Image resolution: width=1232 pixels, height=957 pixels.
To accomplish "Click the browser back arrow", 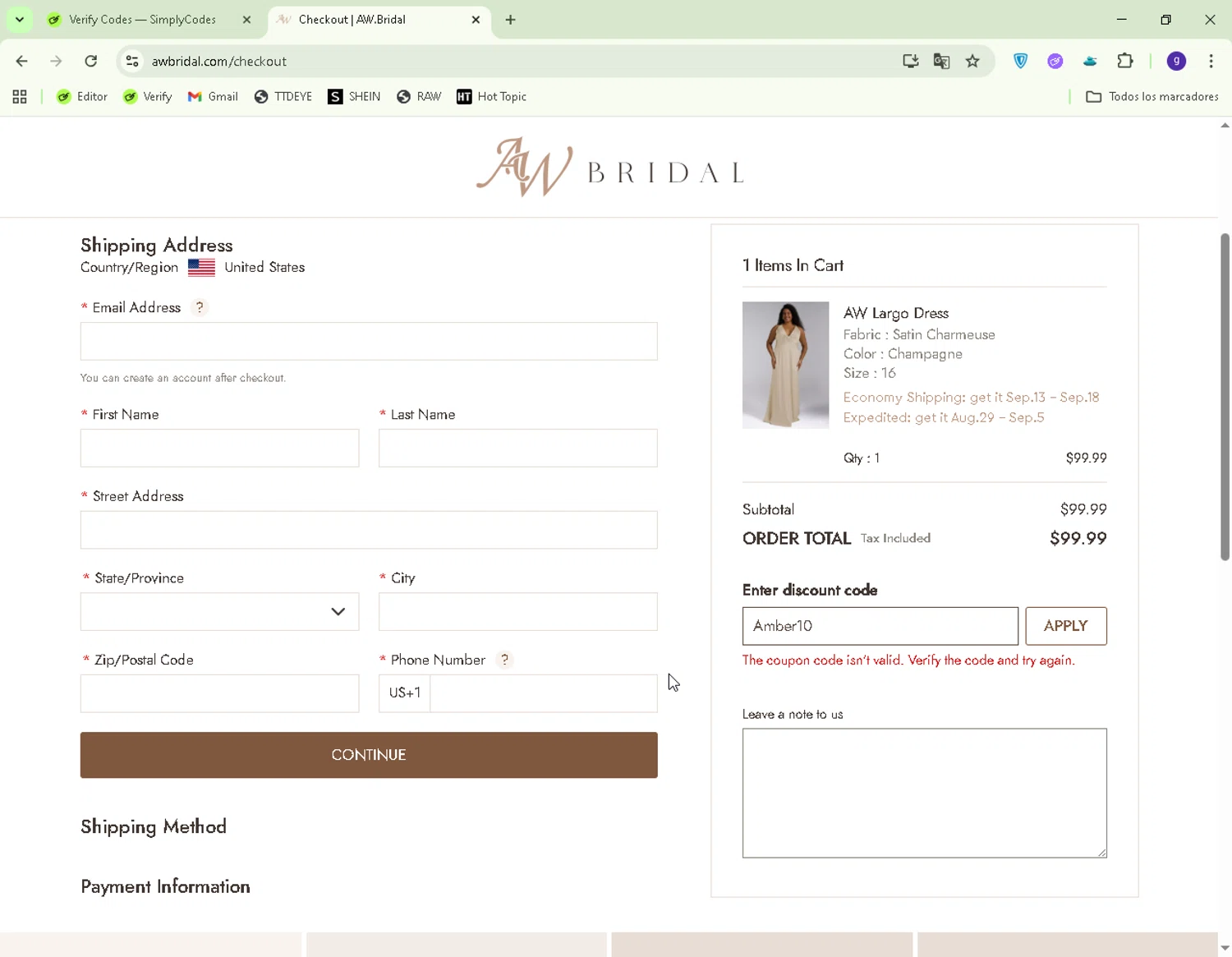I will (22, 61).
